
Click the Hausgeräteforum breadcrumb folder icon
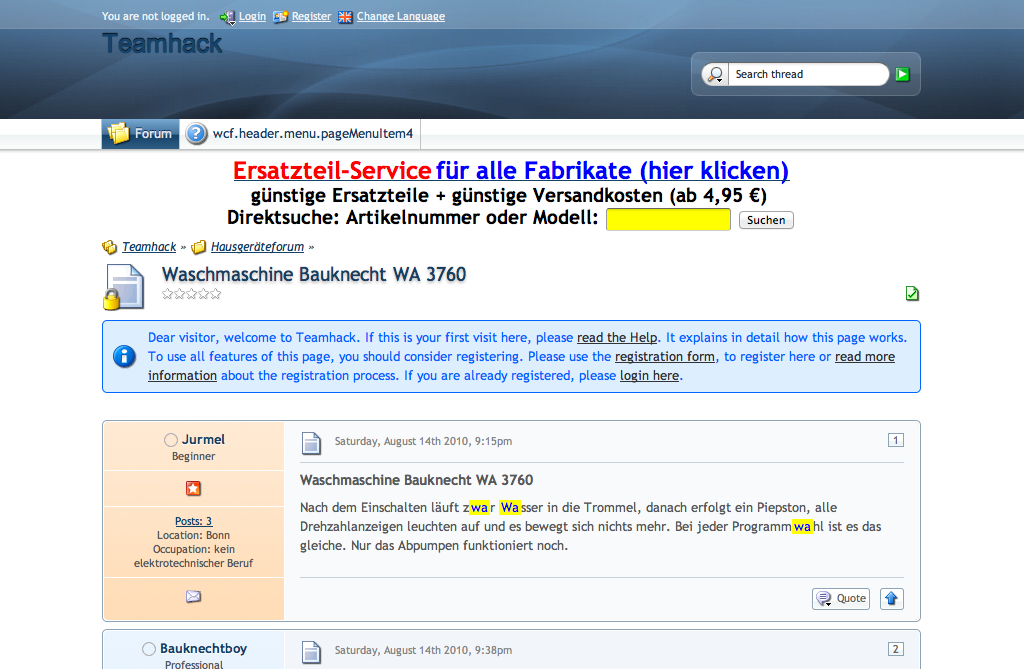click(x=199, y=247)
